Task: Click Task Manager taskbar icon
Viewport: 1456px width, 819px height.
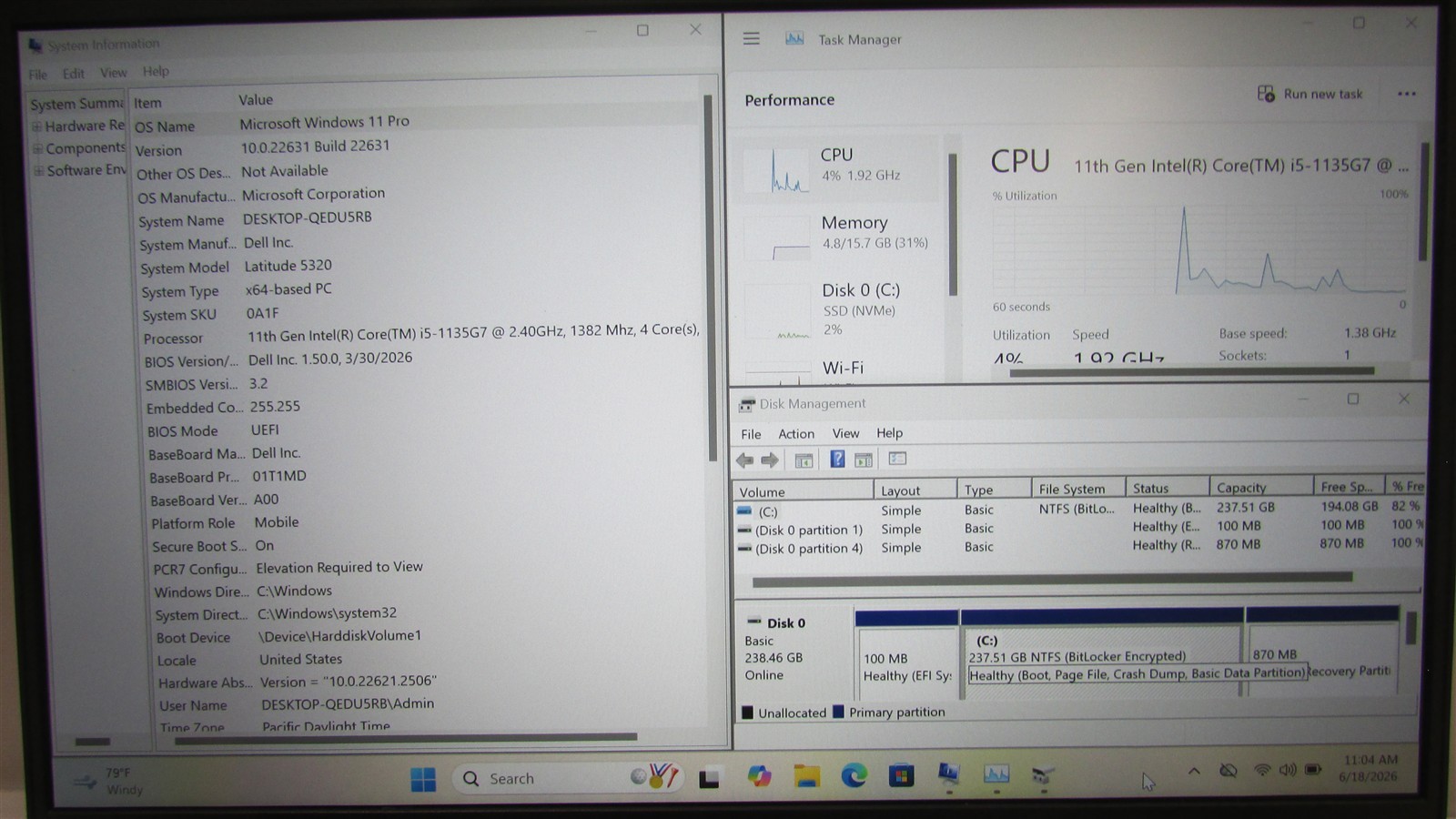Action: (996, 773)
